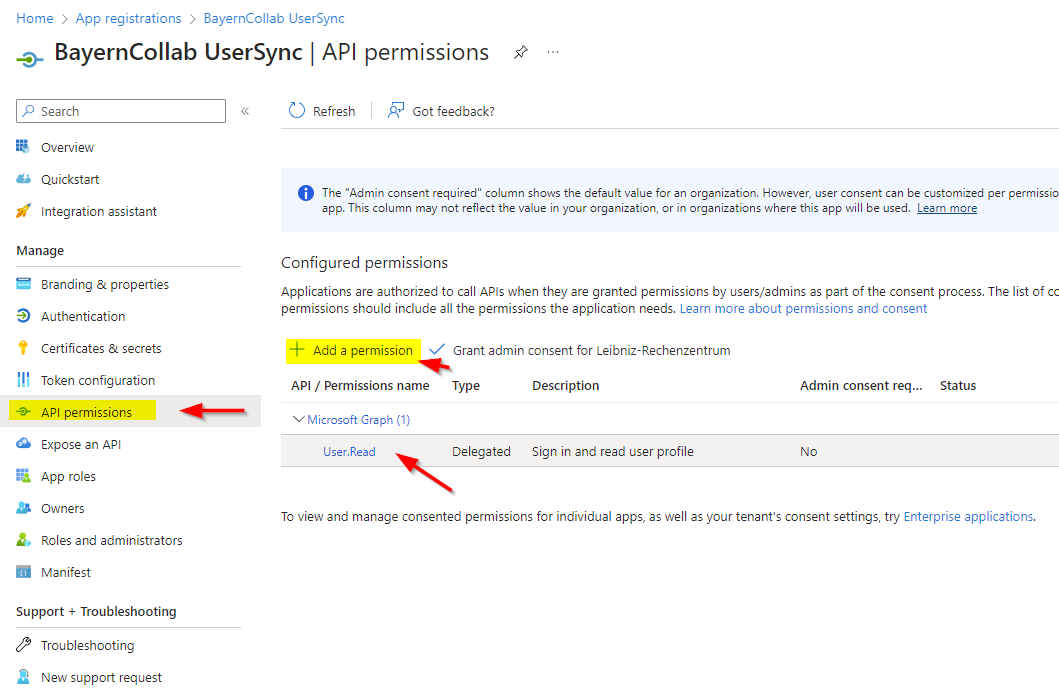Go to Authentication settings
The height and width of the screenshot is (694, 1059).
(83, 316)
